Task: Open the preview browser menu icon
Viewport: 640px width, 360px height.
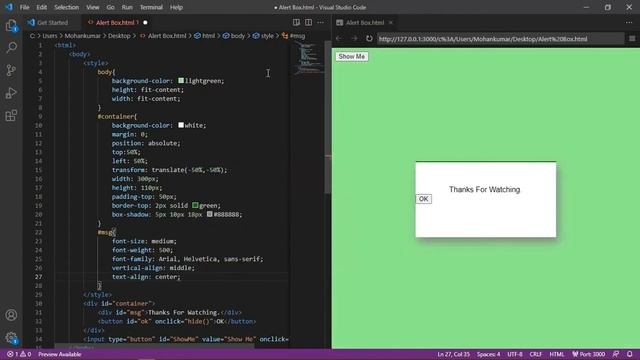Action: pyautogui.click(x=632, y=38)
